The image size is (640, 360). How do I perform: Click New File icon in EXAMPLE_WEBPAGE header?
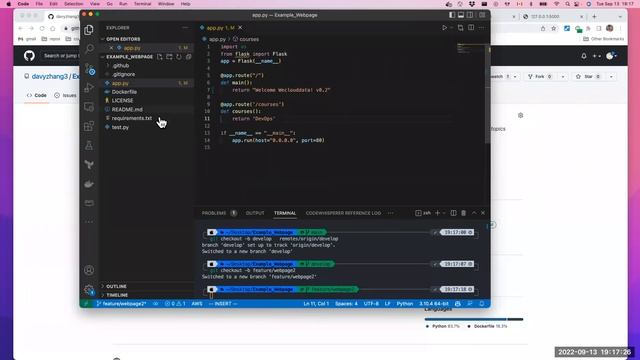pyautogui.click(x=160, y=57)
